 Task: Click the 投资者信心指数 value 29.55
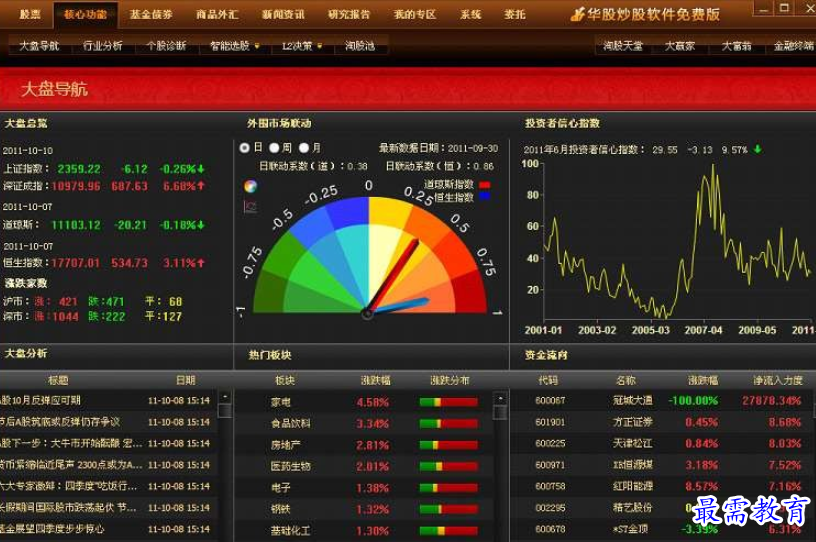pos(665,150)
